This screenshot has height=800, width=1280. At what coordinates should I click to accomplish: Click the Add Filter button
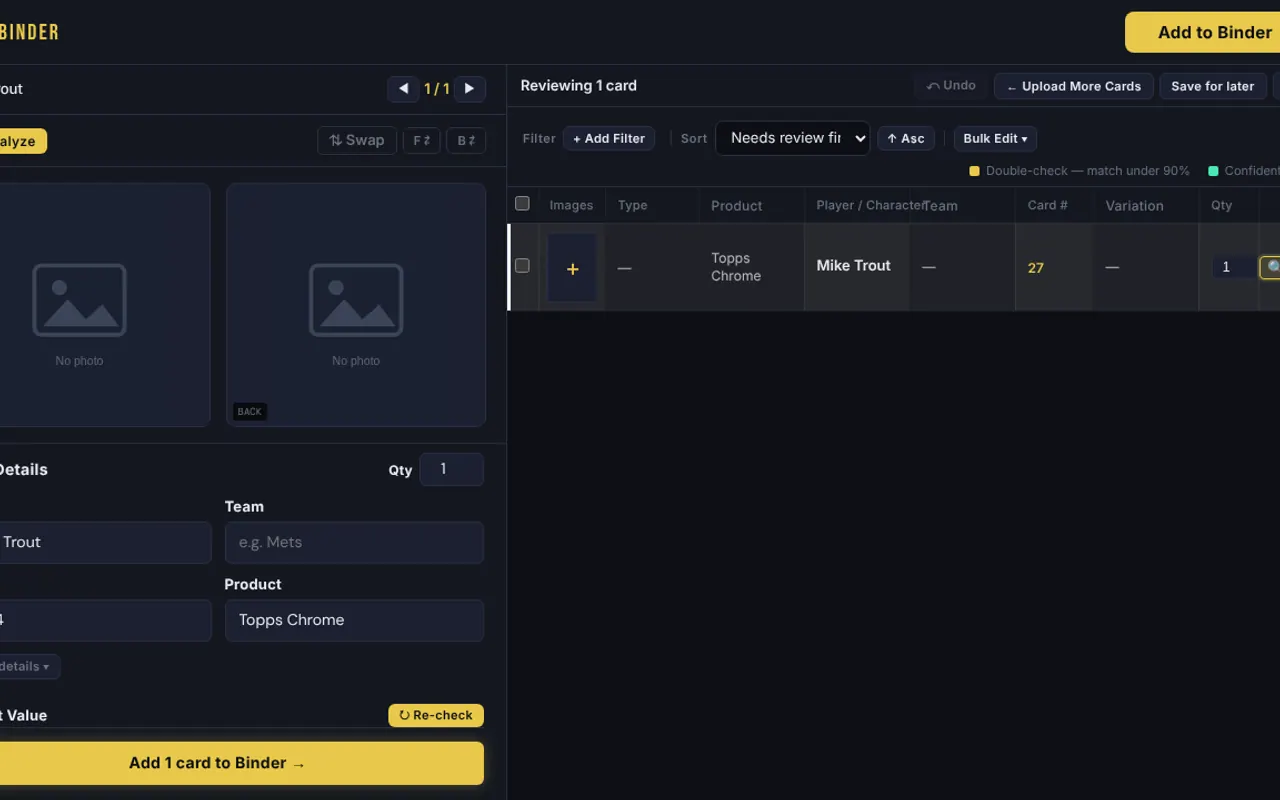(609, 139)
